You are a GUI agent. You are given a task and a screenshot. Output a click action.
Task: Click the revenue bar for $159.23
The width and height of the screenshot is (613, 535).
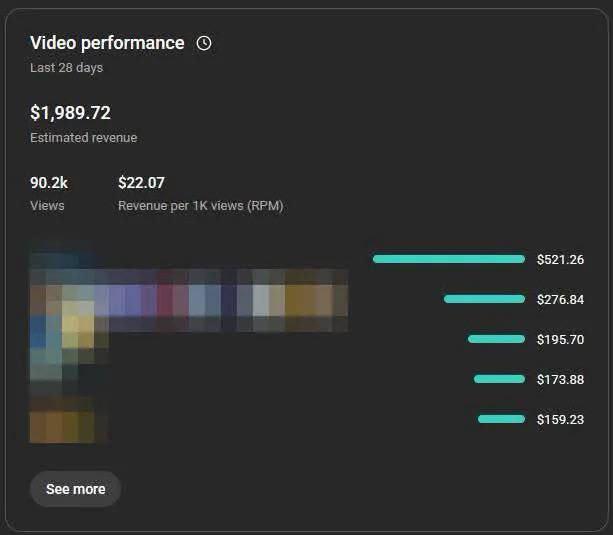tap(501, 419)
